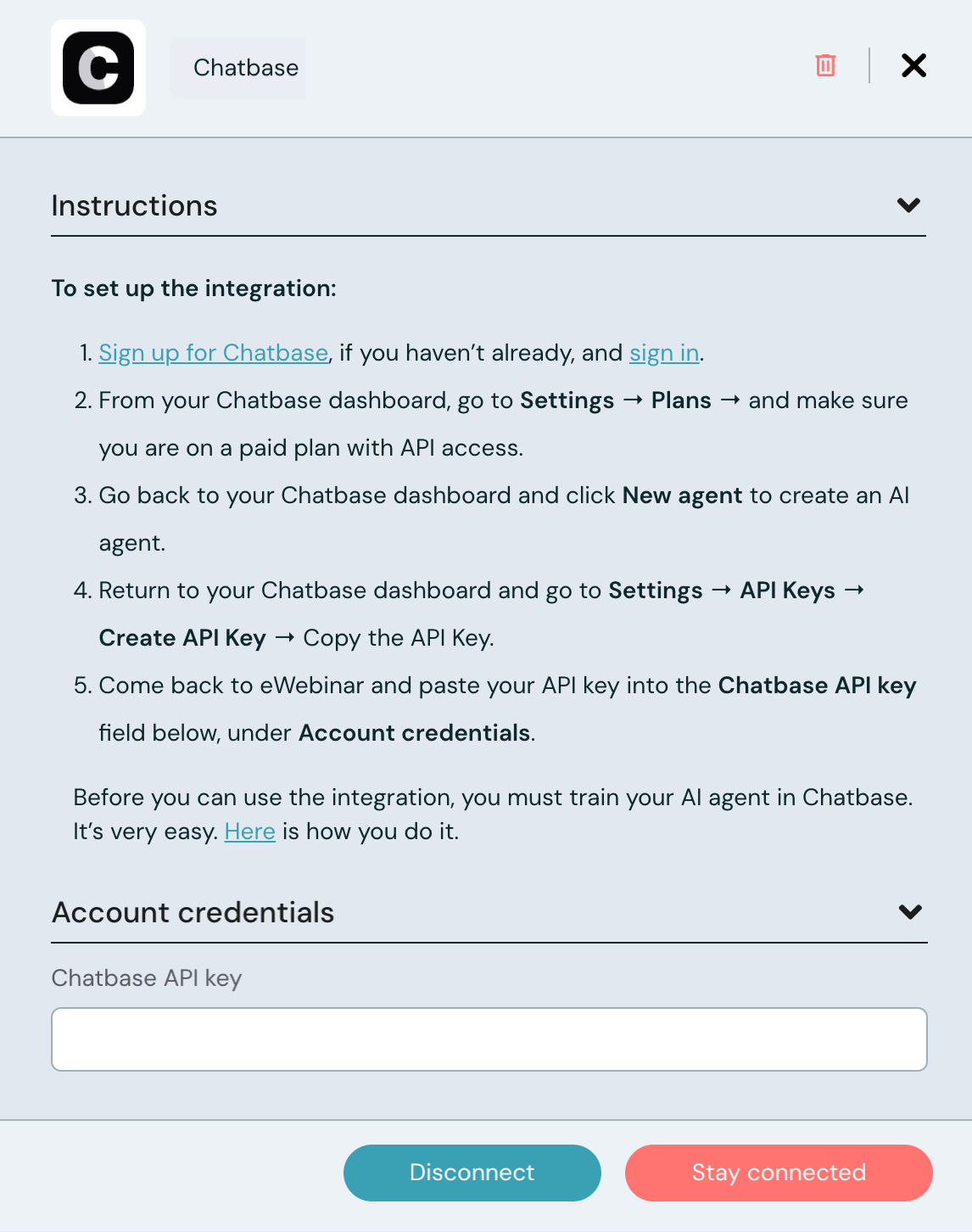
Task: Click the Chatbase integration name field
Action: (x=245, y=68)
